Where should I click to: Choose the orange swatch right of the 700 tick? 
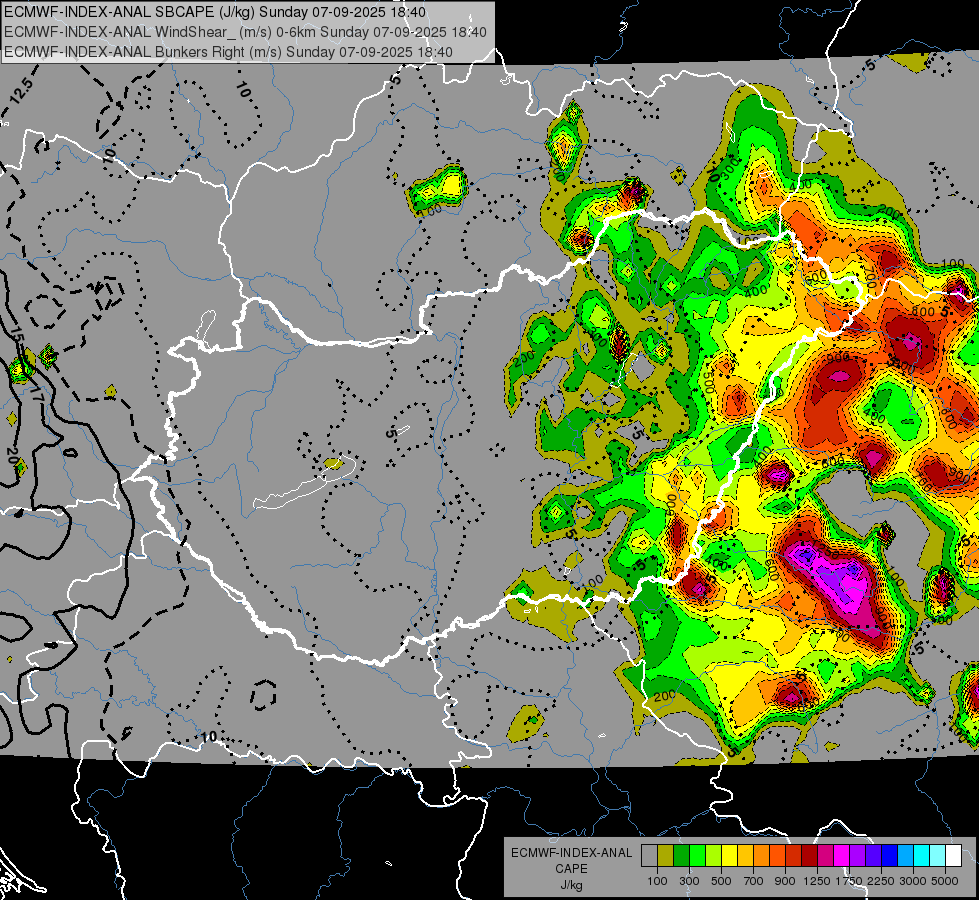click(761, 855)
